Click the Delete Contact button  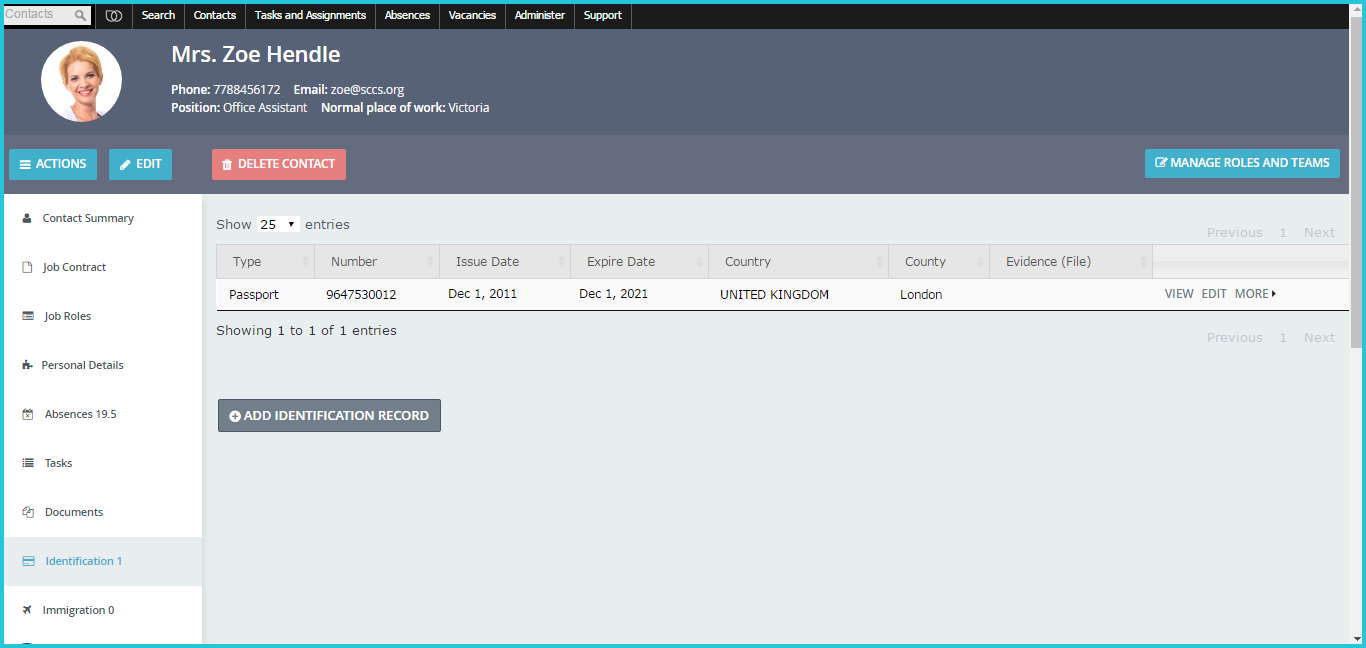click(279, 164)
